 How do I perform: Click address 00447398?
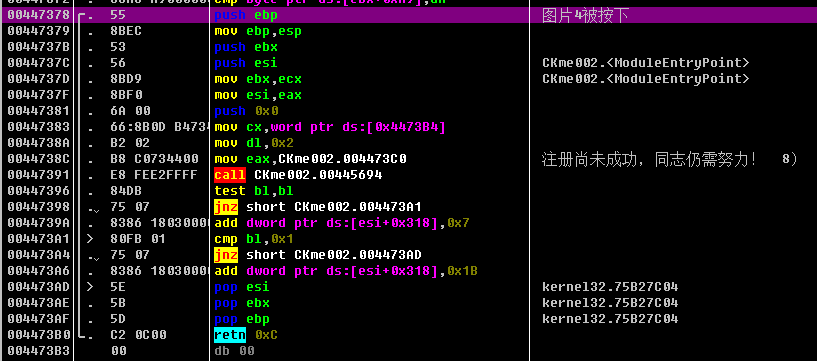(39, 207)
